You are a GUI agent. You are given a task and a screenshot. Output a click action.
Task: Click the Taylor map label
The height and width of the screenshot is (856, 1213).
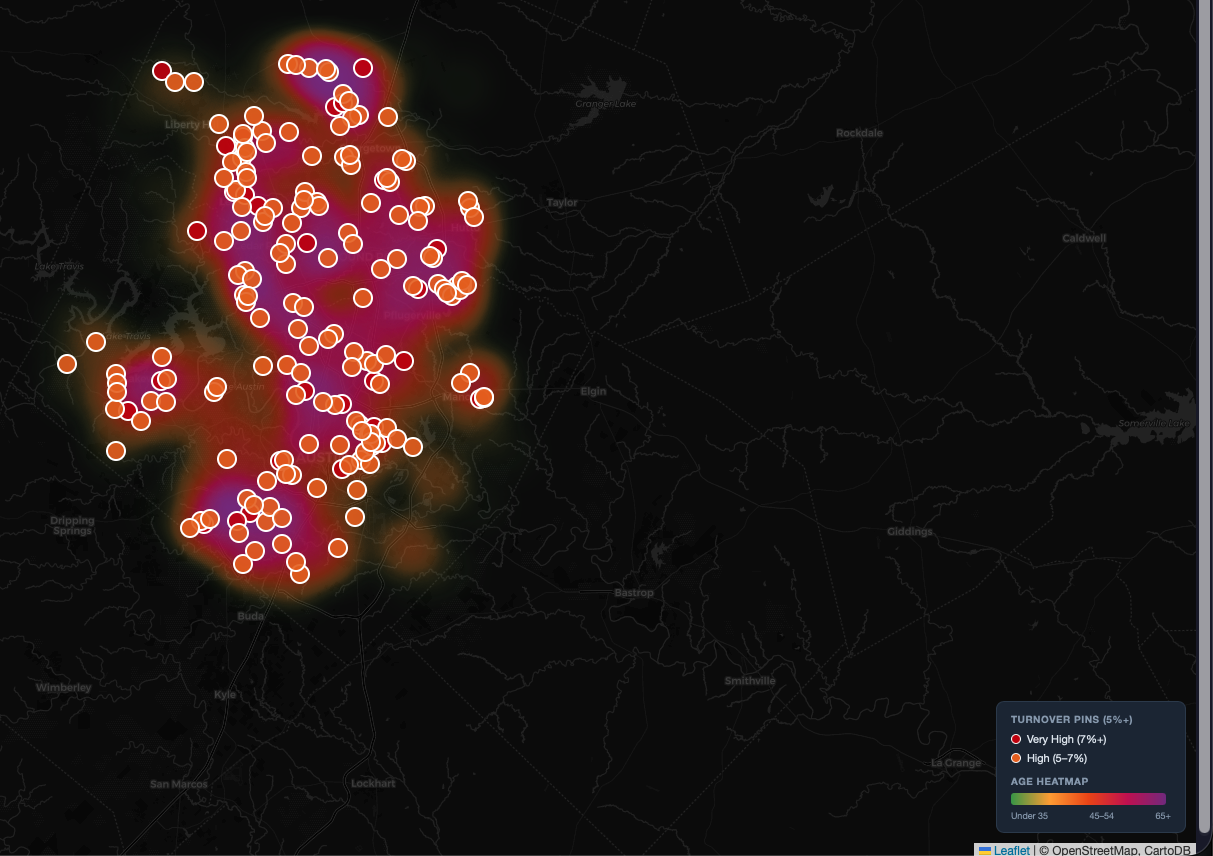[x=562, y=202]
